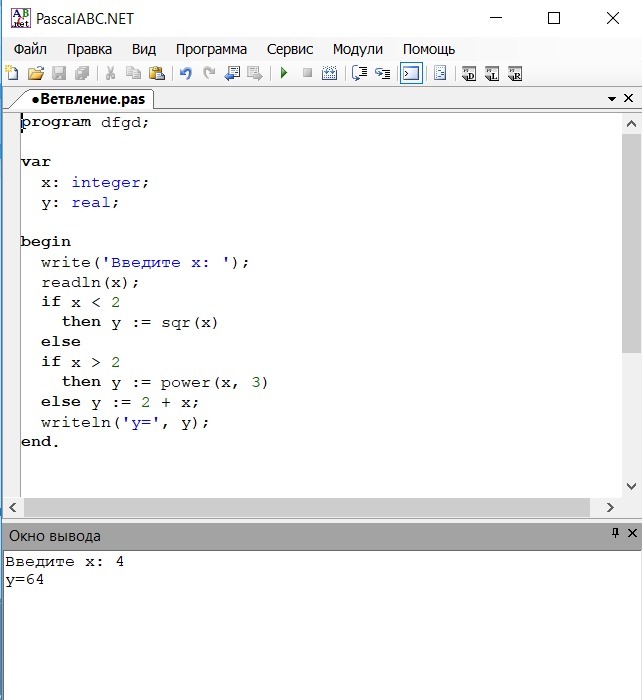This screenshot has width=642, height=700.
Task: Toggle the code formatting panel icon
Action: pyautogui.click(x=440, y=73)
